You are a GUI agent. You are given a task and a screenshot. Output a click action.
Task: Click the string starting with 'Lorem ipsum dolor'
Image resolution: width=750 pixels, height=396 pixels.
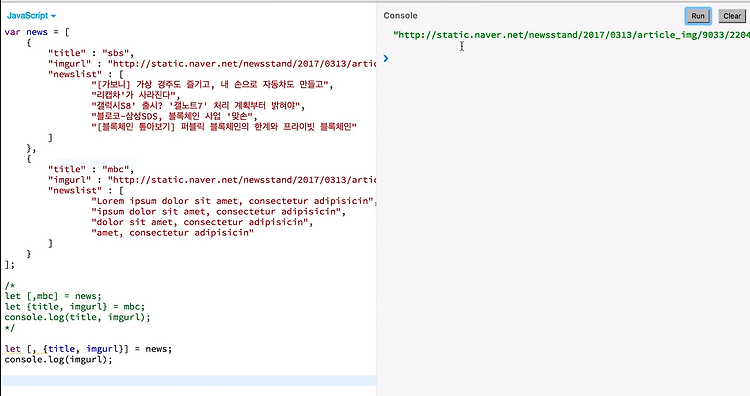pyautogui.click(x=233, y=201)
